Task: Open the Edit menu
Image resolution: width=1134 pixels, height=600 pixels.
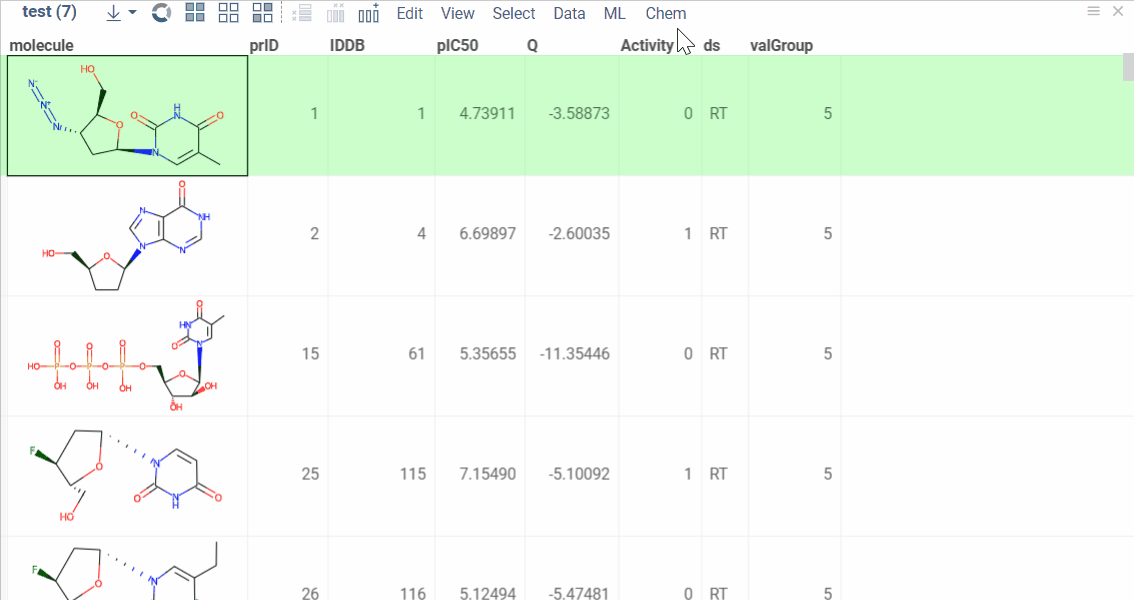Action: 409,14
